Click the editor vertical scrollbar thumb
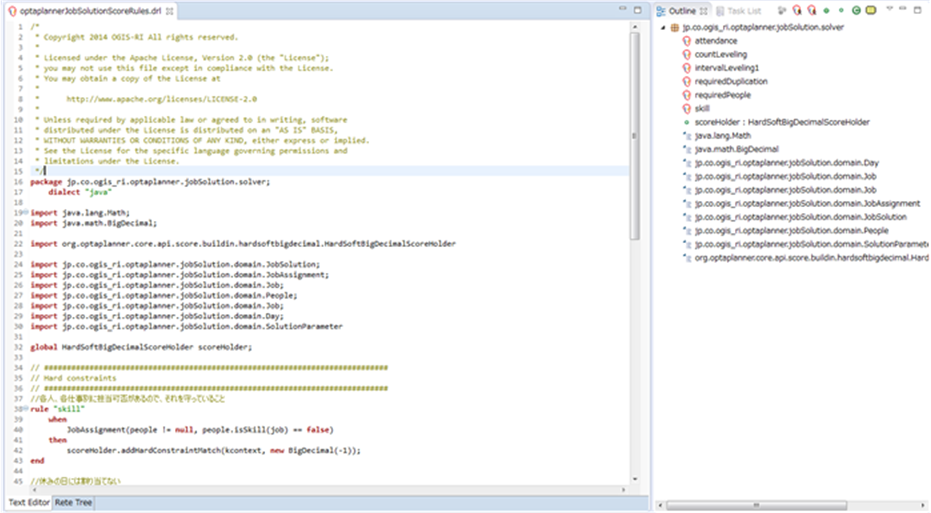The image size is (931, 513). point(635,135)
